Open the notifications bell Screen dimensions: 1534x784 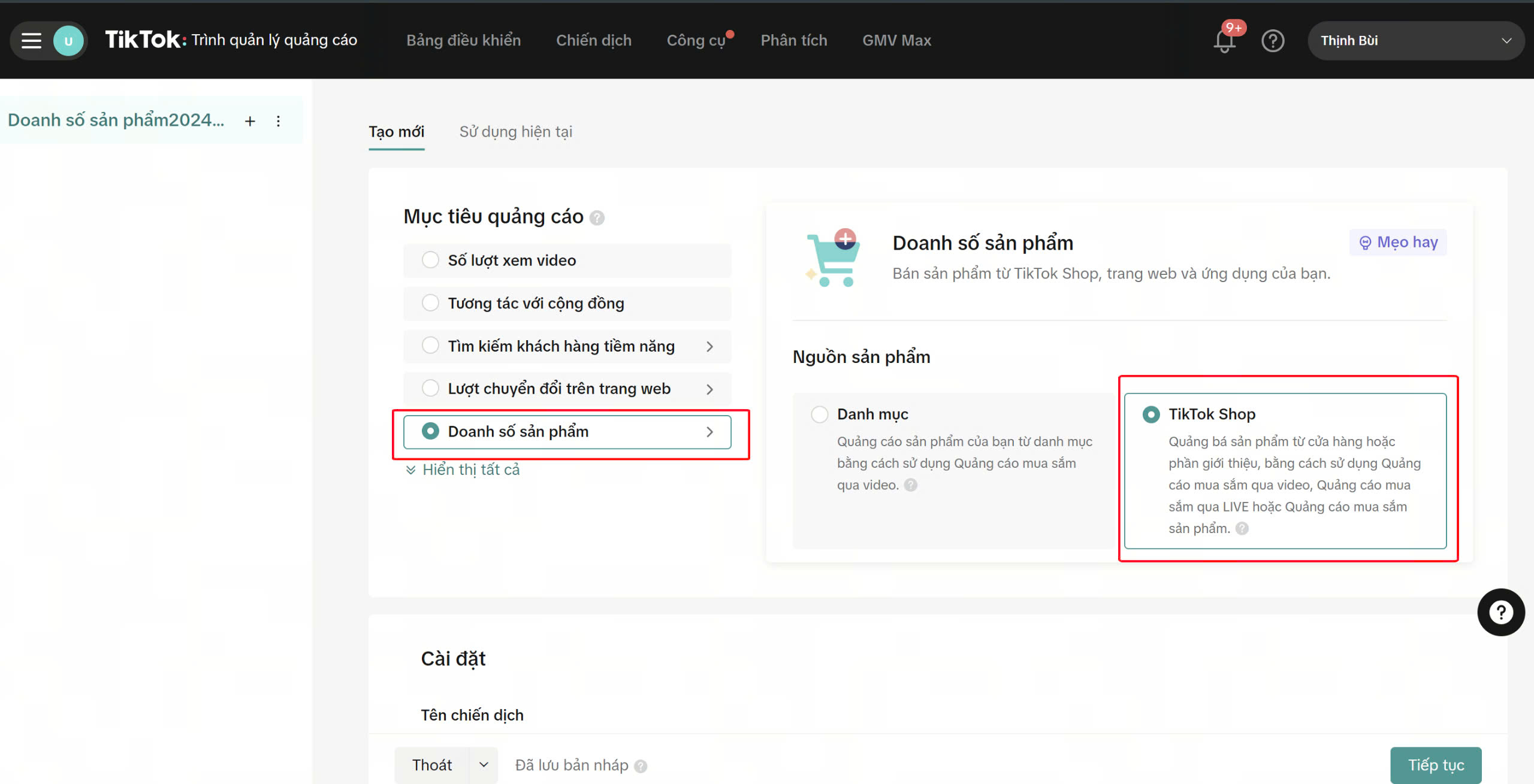1224,41
